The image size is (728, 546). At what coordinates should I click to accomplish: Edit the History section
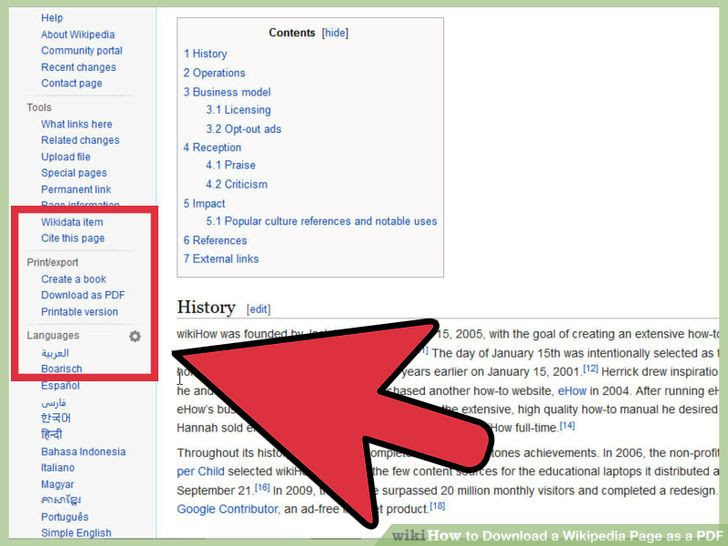(258, 309)
